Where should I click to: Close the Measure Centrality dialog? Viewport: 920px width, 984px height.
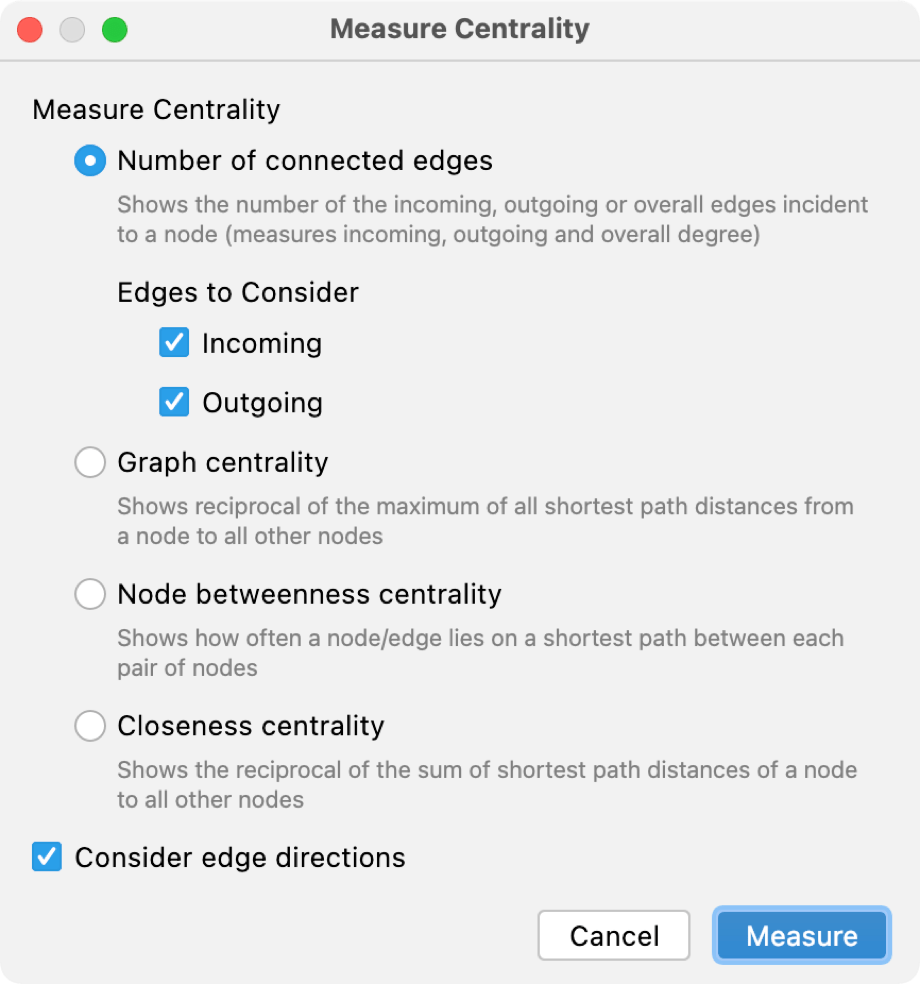(x=29, y=29)
